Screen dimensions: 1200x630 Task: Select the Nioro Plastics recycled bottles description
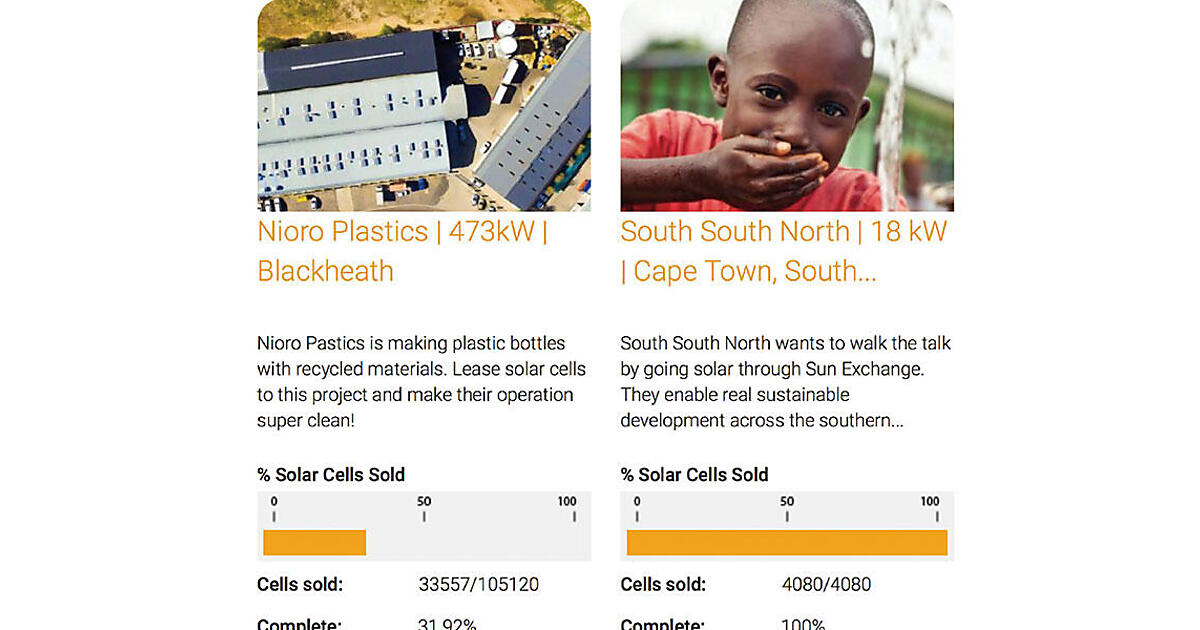click(422, 382)
